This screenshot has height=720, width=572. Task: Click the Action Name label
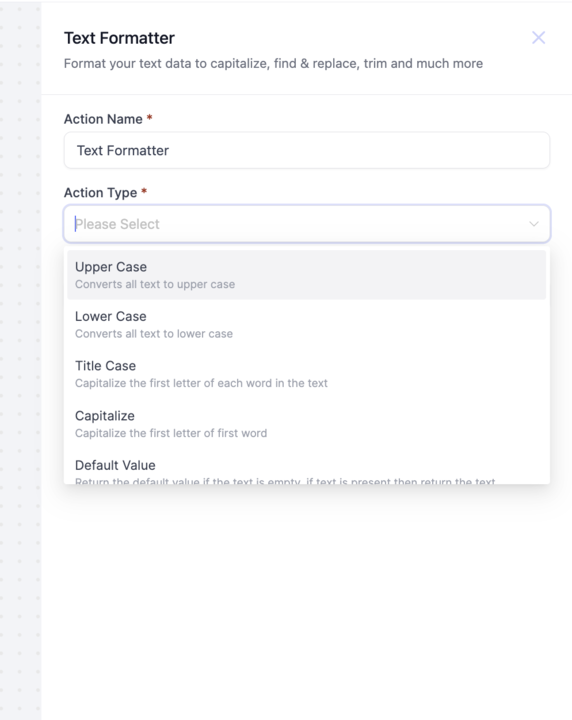point(103,119)
